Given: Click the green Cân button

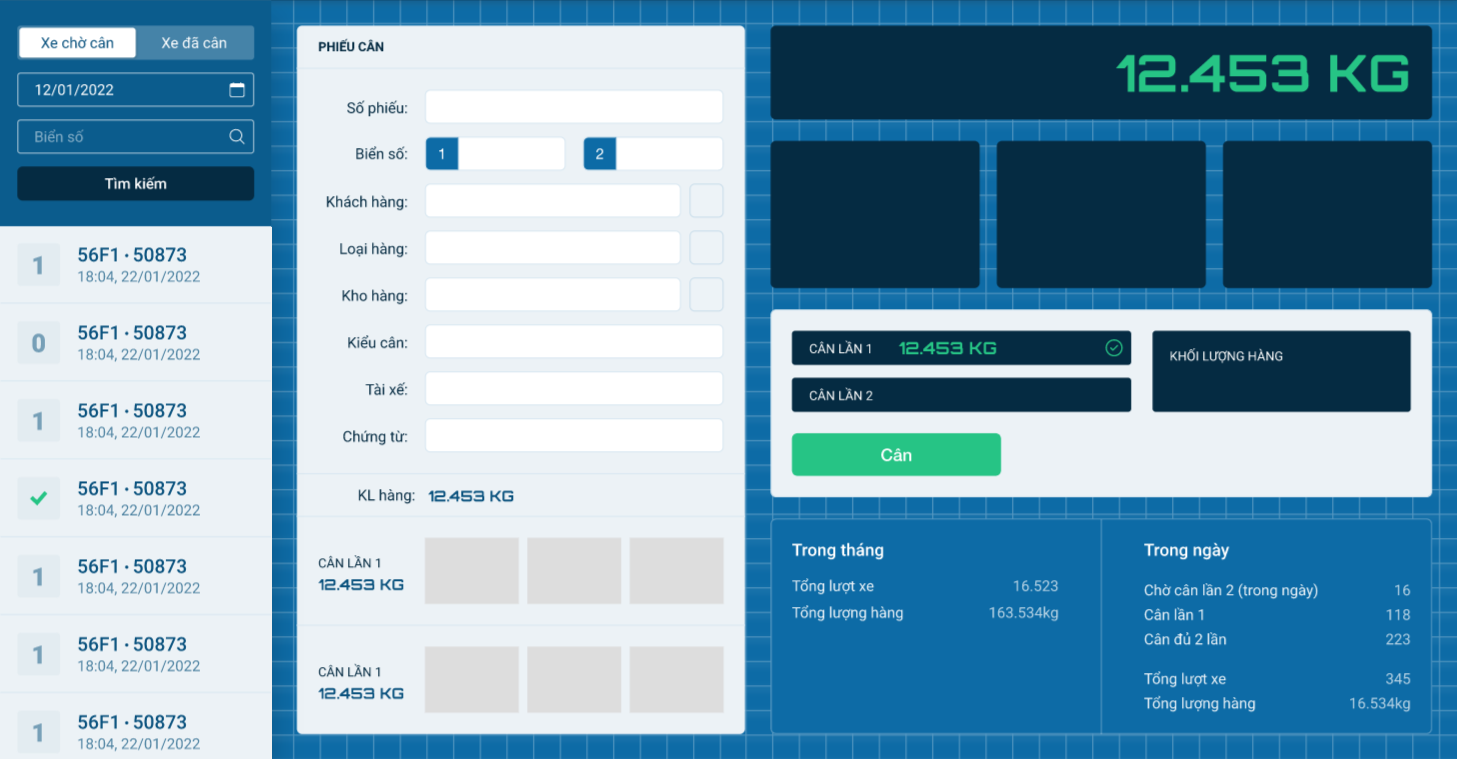Looking at the screenshot, I should [x=896, y=455].
